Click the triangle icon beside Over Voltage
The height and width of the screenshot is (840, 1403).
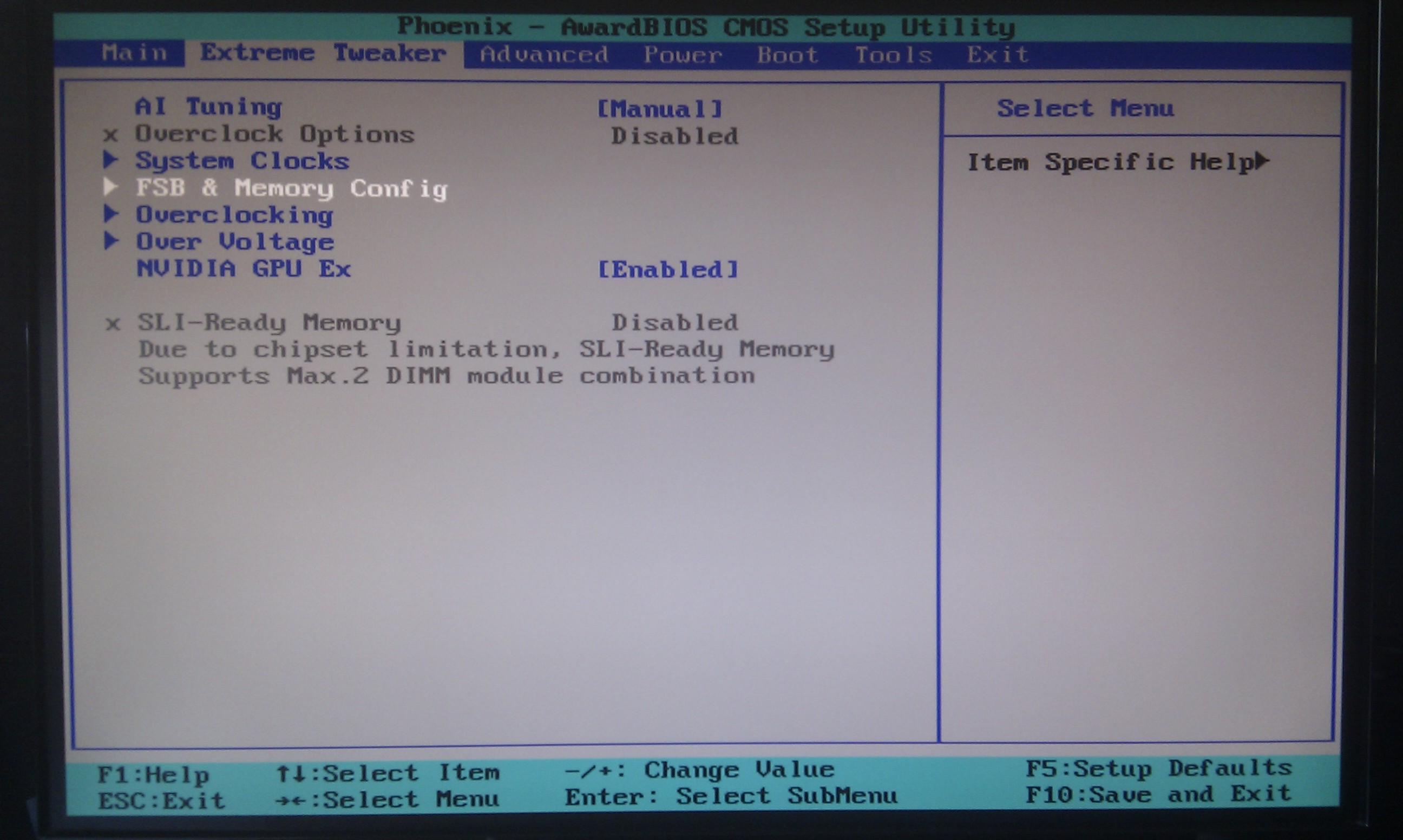[111, 241]
